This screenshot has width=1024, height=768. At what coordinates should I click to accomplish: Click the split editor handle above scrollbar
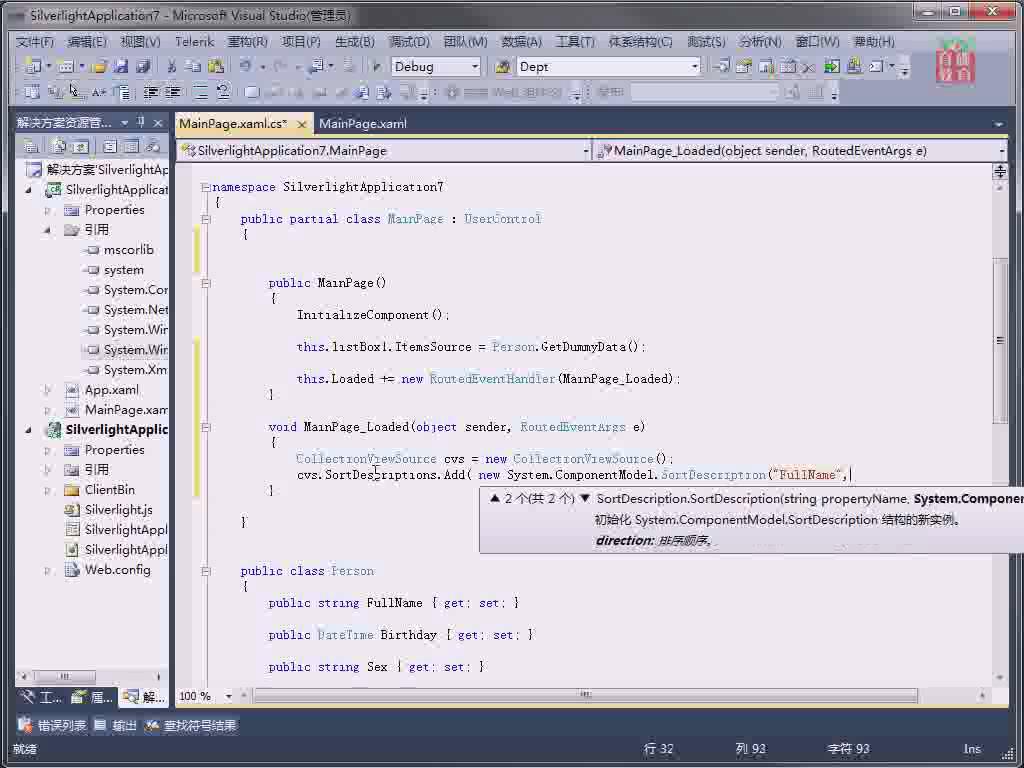click(x=999, y=171)
